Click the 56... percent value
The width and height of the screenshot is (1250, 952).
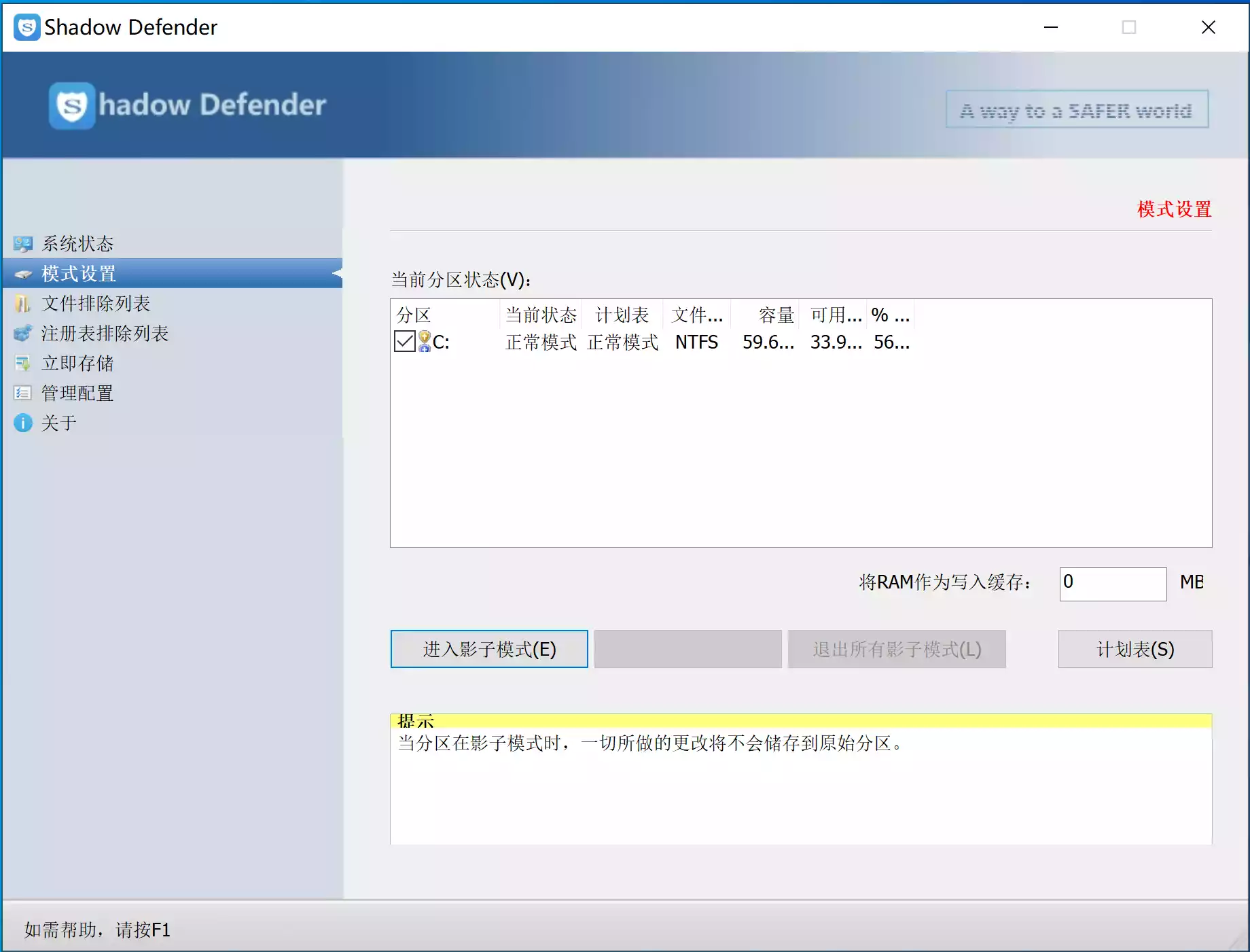891,342
